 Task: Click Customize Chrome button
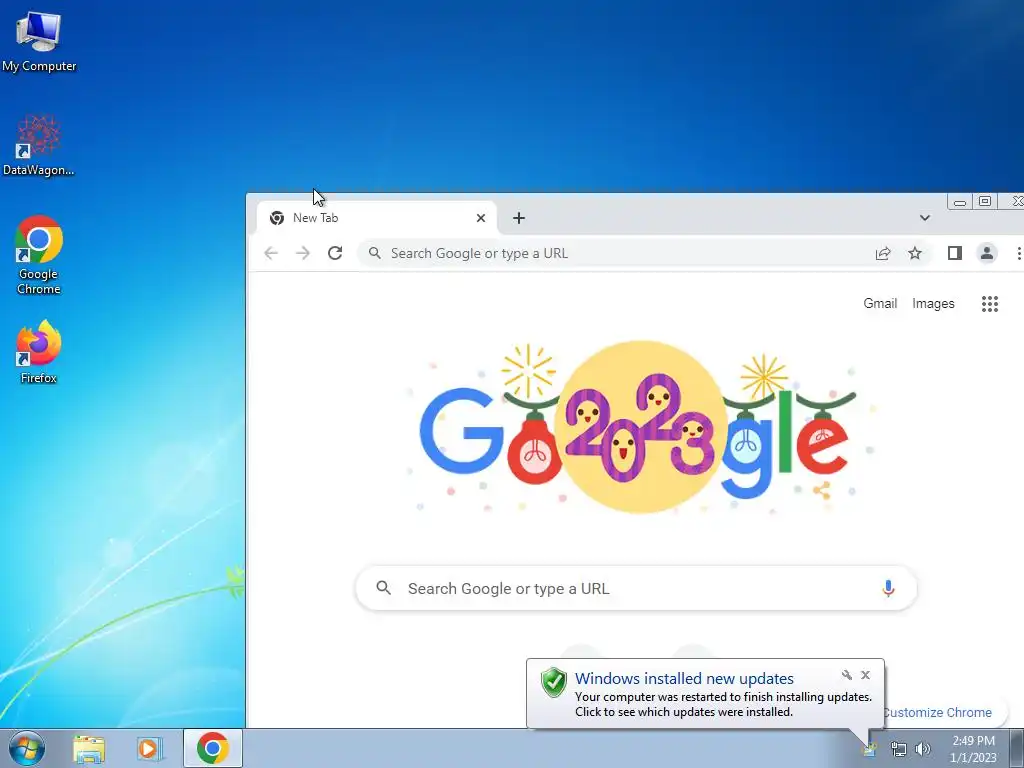click(938, 712)
